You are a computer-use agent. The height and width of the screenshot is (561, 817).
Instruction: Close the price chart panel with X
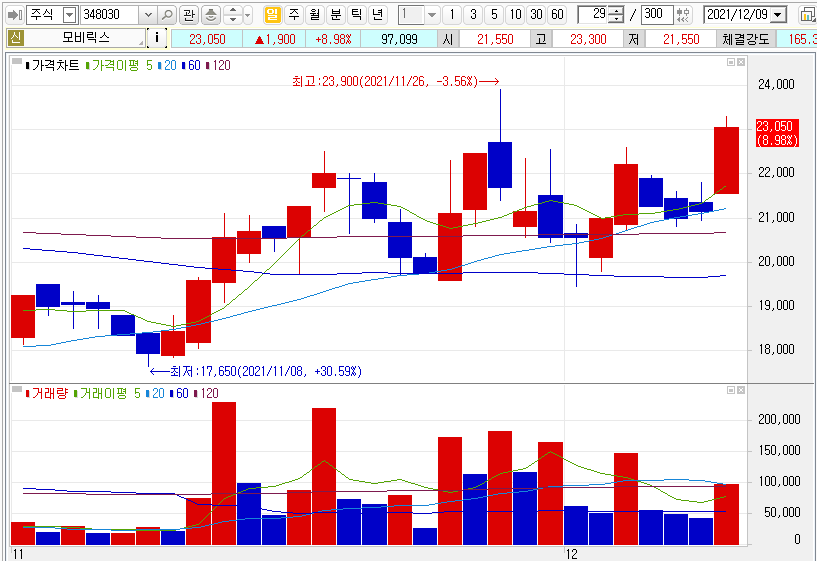point(741,63)
